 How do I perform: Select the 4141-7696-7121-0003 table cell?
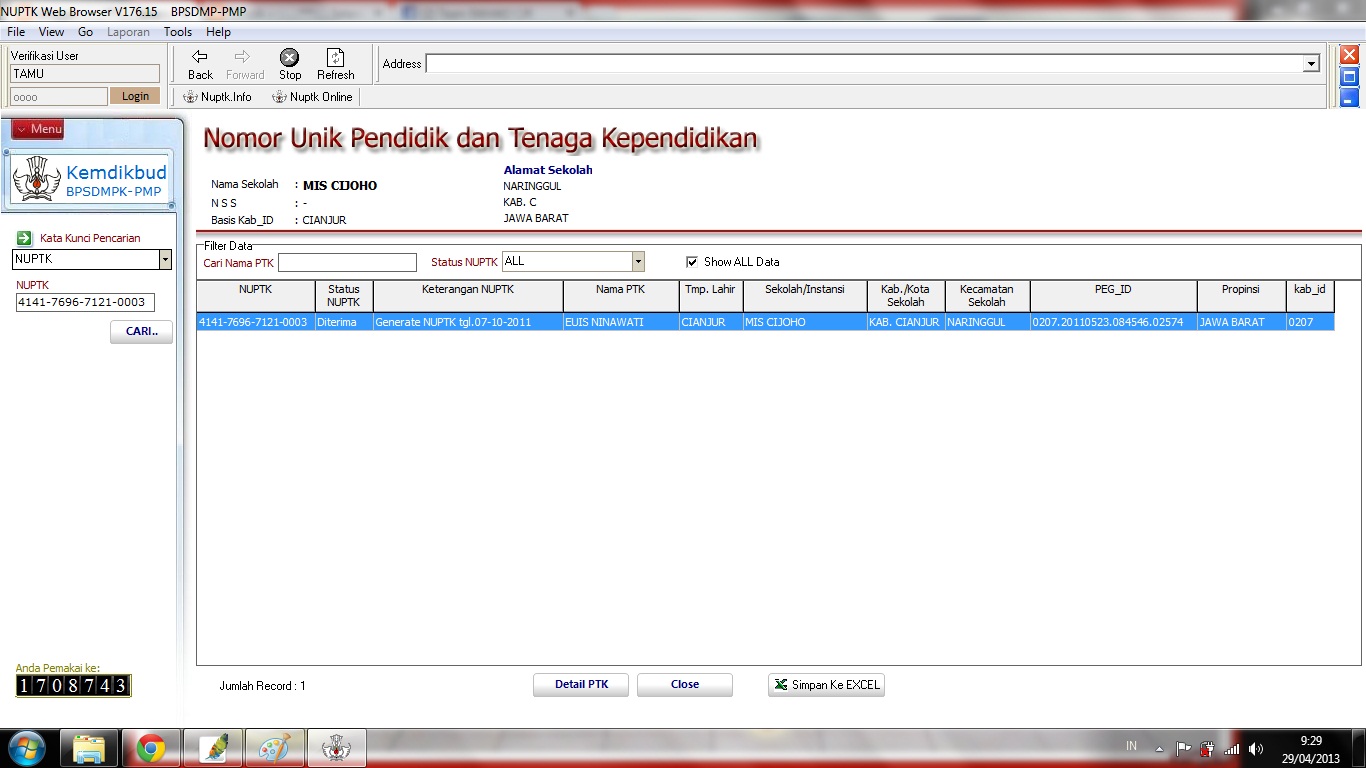(256, 322)
